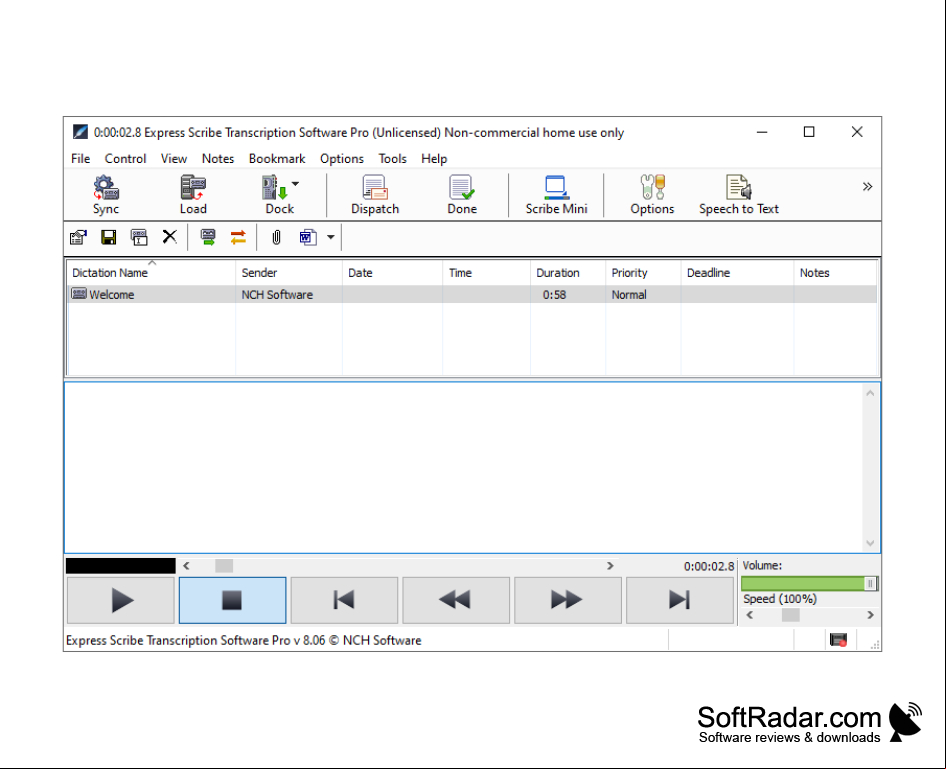Click the Sync toolbar icon
Viewport: 946px width, 769px height.
coord(106,195)
